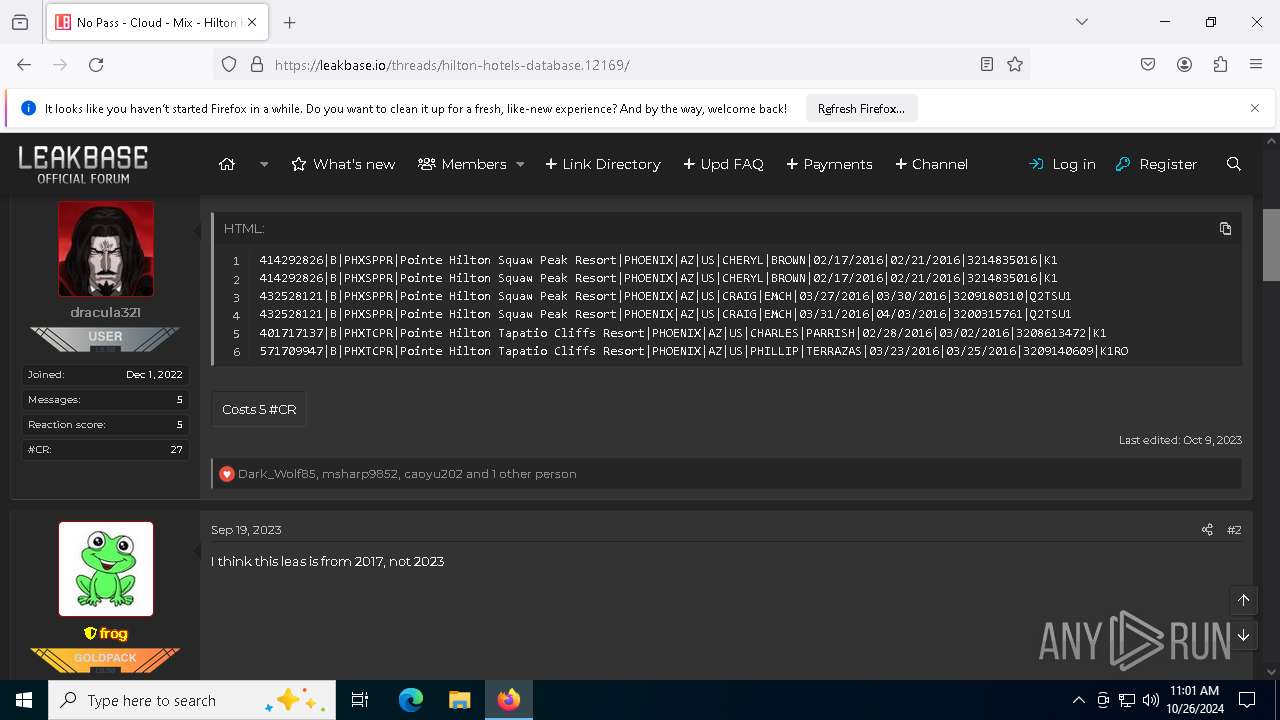Open the extensions puzzle icon
The image size is (1280, 720).
[1220, 64]
